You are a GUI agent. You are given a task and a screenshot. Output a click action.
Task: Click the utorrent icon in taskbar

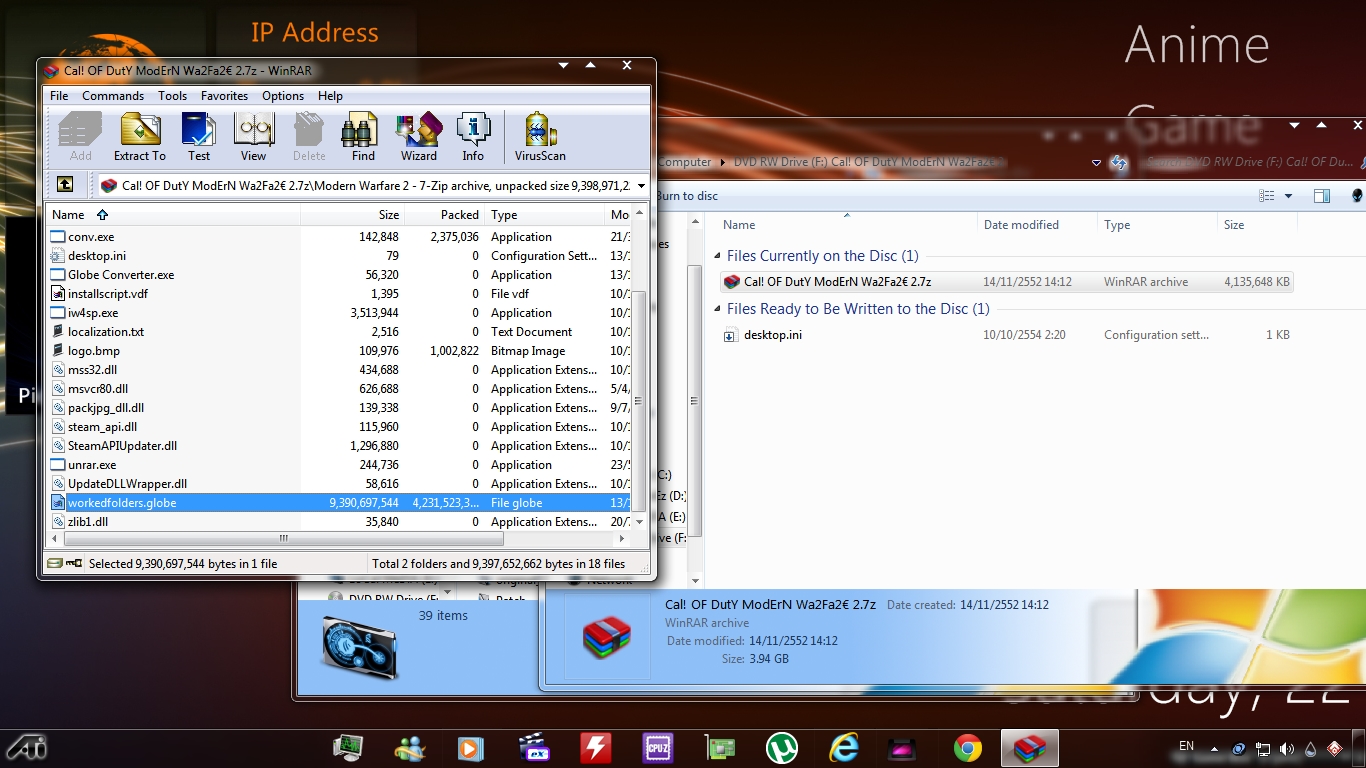pyautogui.click(x=782, y=748)
